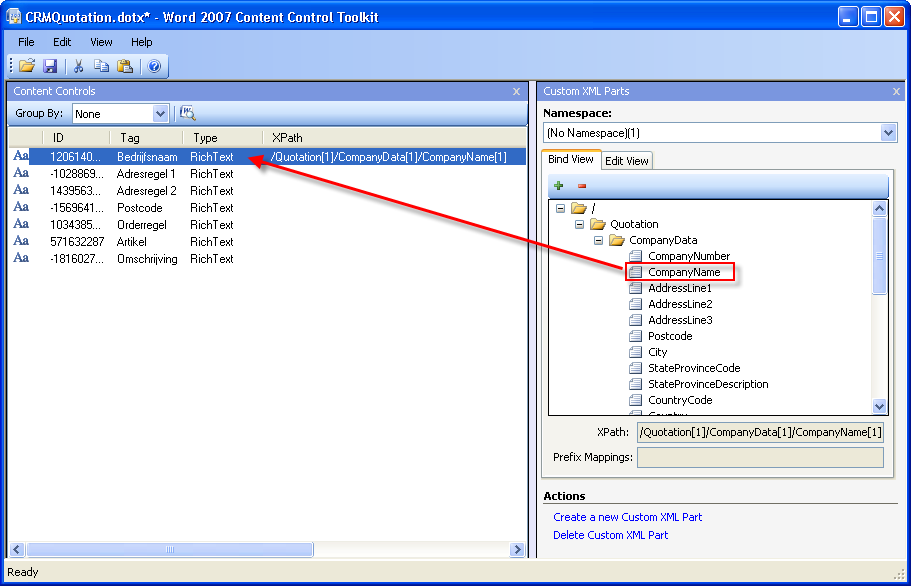Click the CountryCode node icon
Screen dimensions: 911x586
(x=636, y=400)
